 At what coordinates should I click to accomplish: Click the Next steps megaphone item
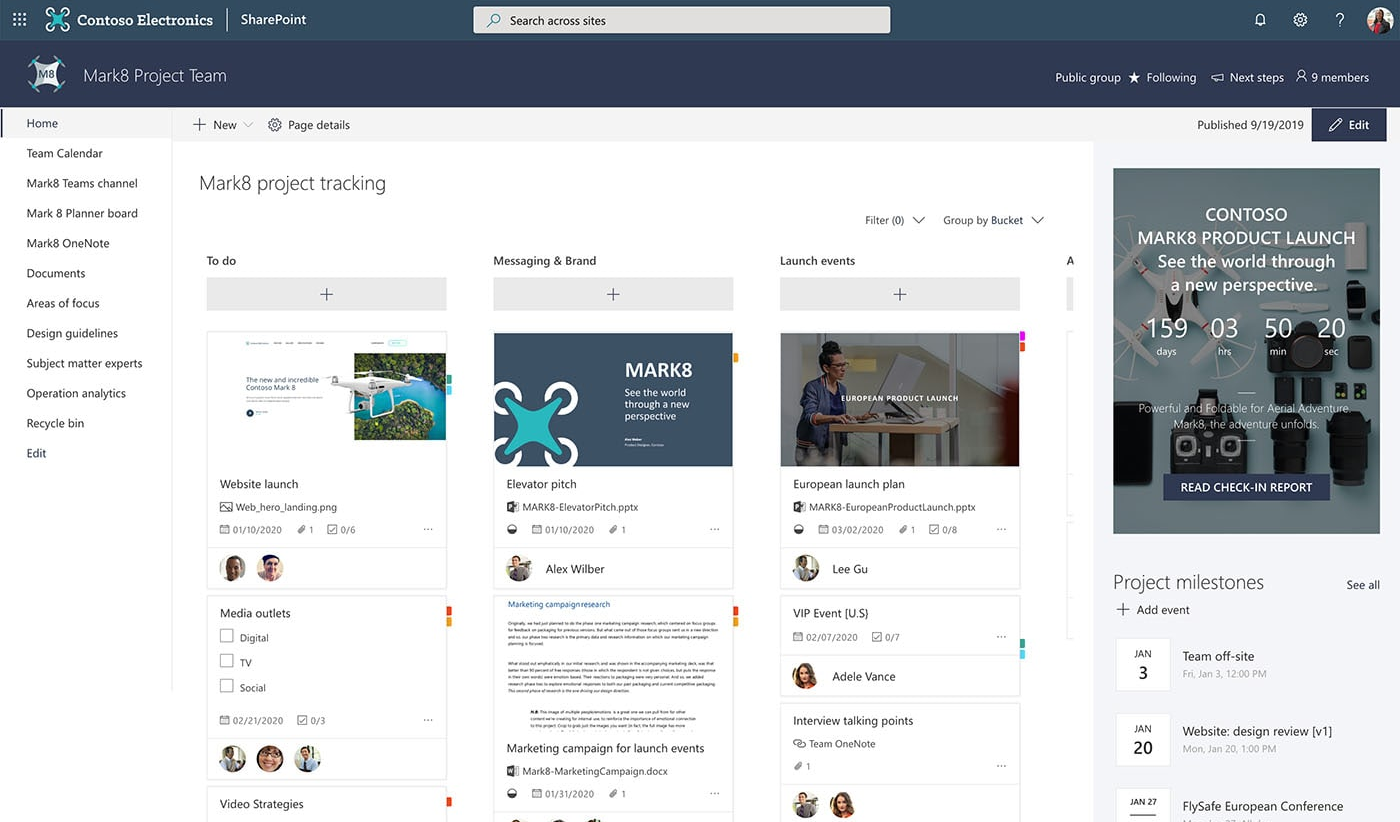(x=1247, y=77)
